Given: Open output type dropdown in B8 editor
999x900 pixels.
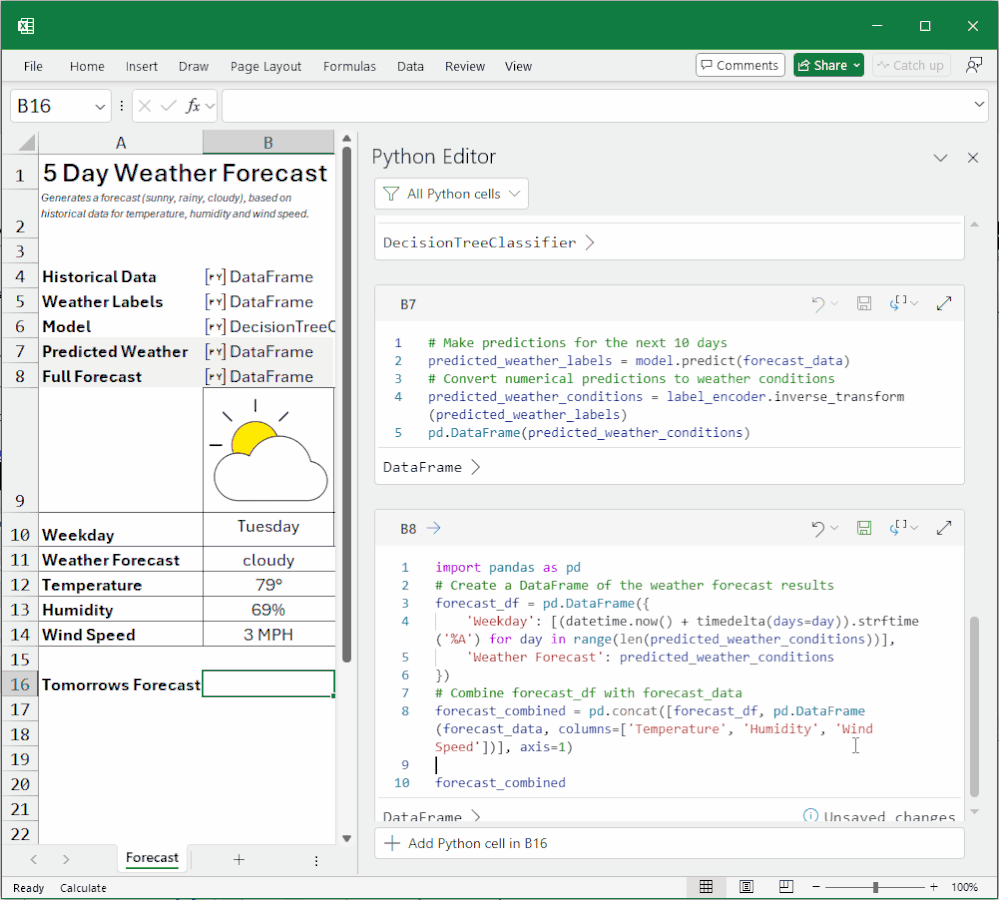Looking at the screenshot, I should click(914, 528).
